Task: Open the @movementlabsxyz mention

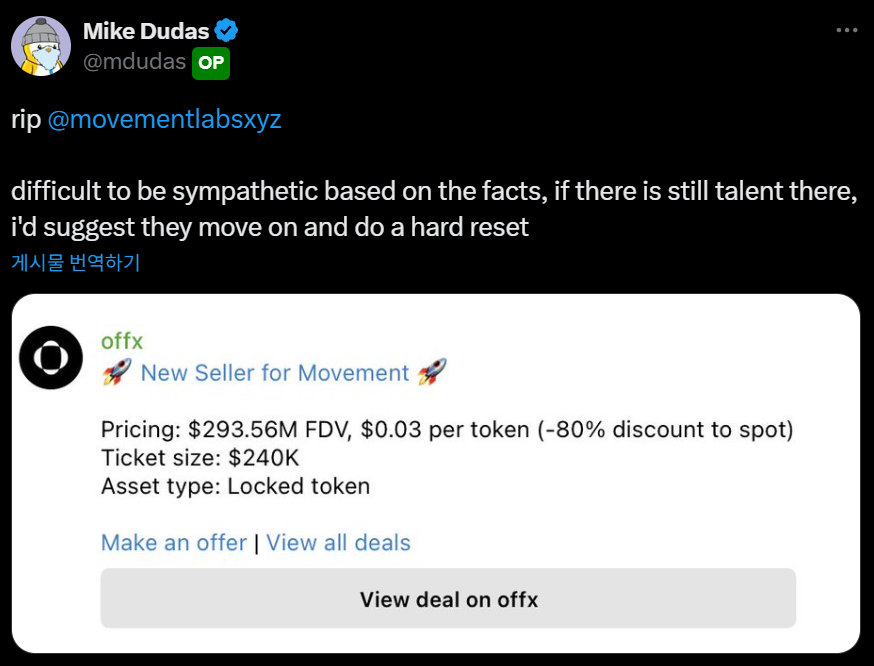Action: point(164,120)
